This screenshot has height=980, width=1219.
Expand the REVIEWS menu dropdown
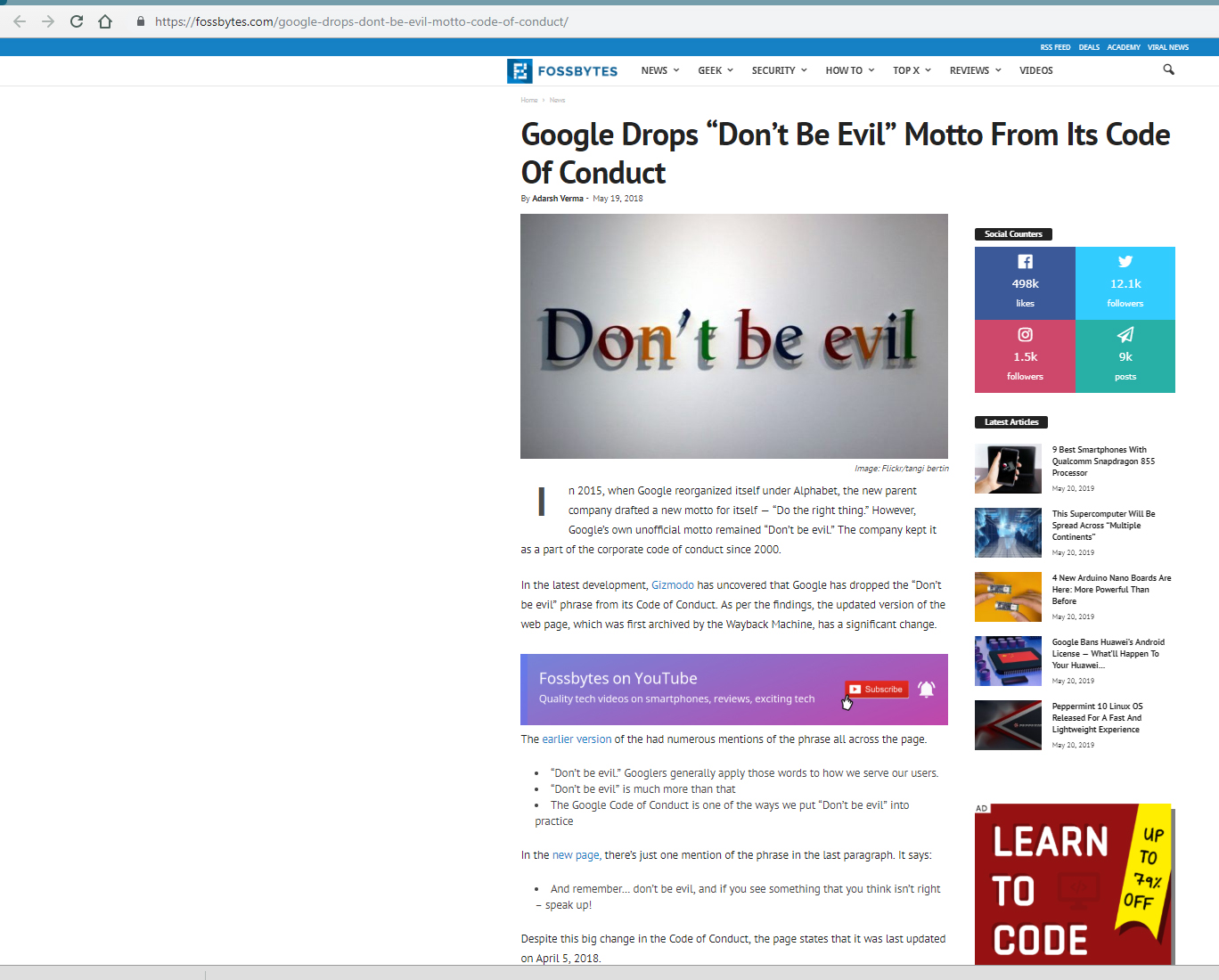[976, 70]
